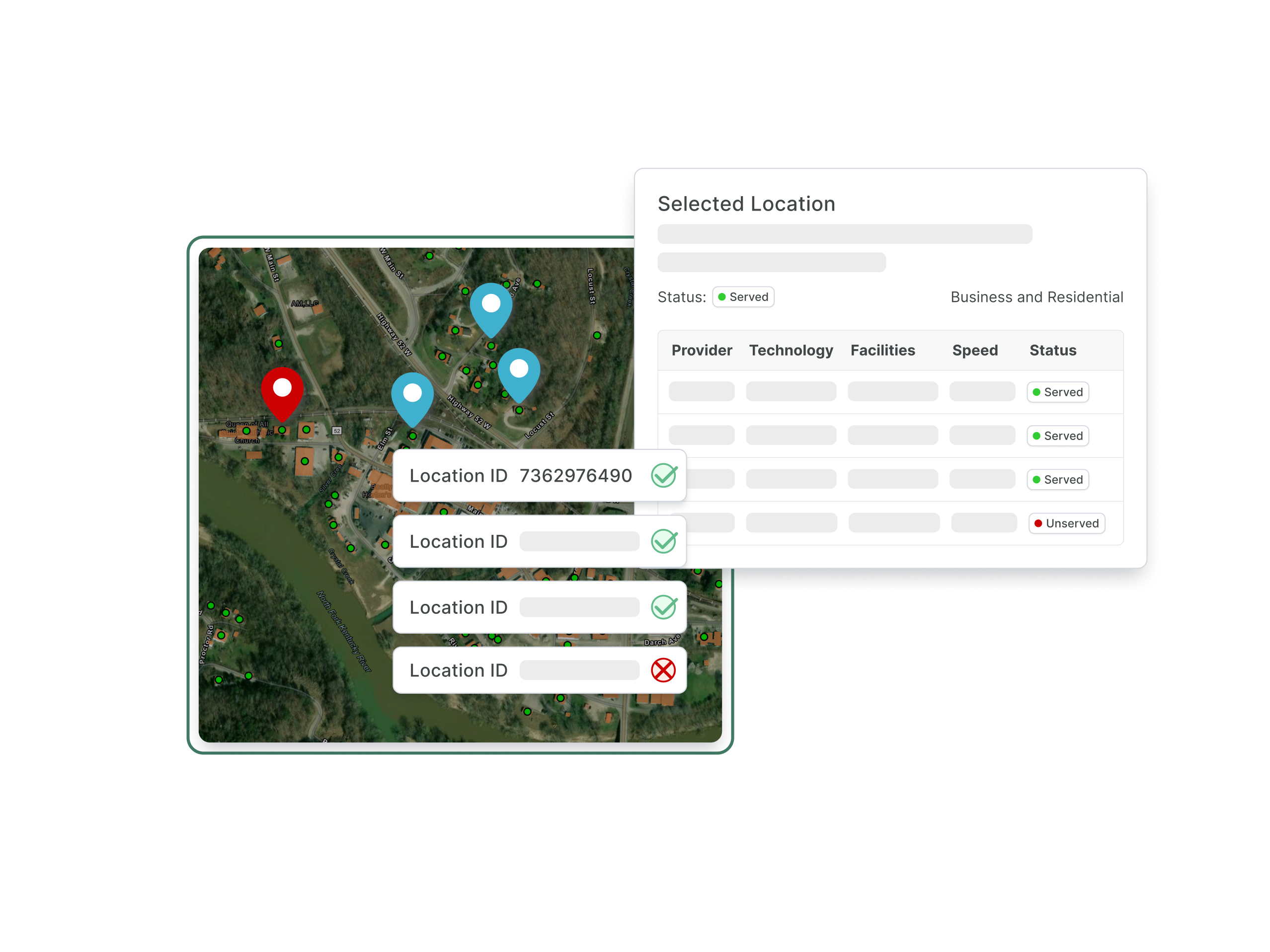Click the Business and Residential label
This screenshot has height=952, width=1270.
point(1036,296)
